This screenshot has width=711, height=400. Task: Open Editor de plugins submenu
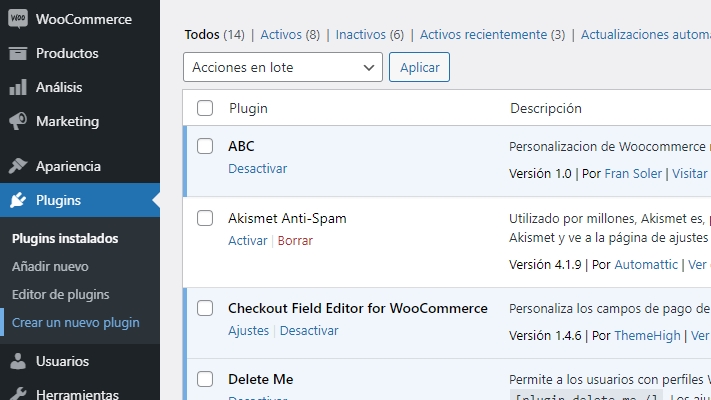[x=61, y=295]
